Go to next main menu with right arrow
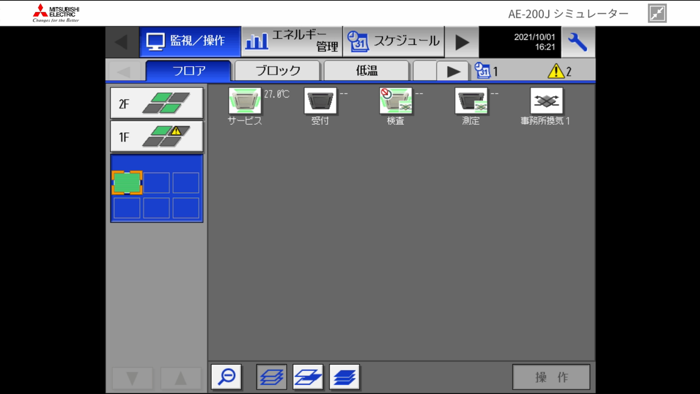 462,42
